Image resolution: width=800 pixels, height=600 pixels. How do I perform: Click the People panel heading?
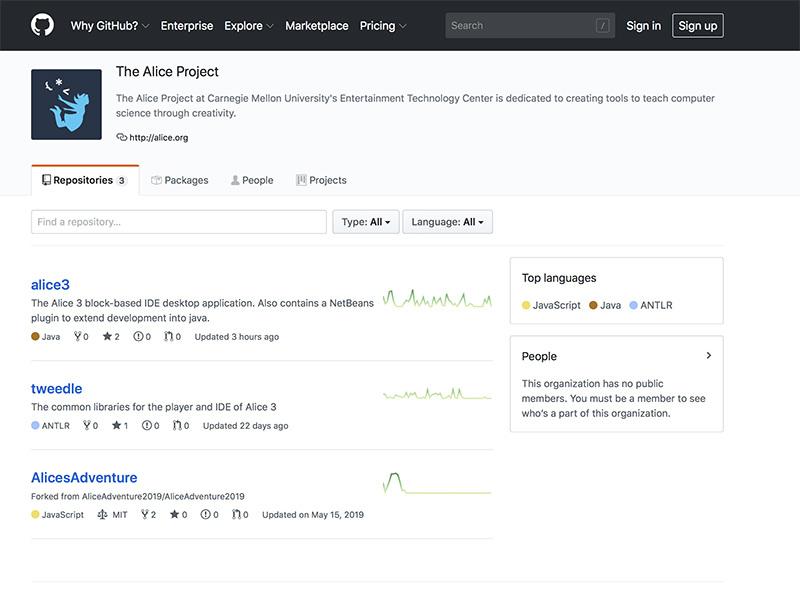[x=539, y=356]
